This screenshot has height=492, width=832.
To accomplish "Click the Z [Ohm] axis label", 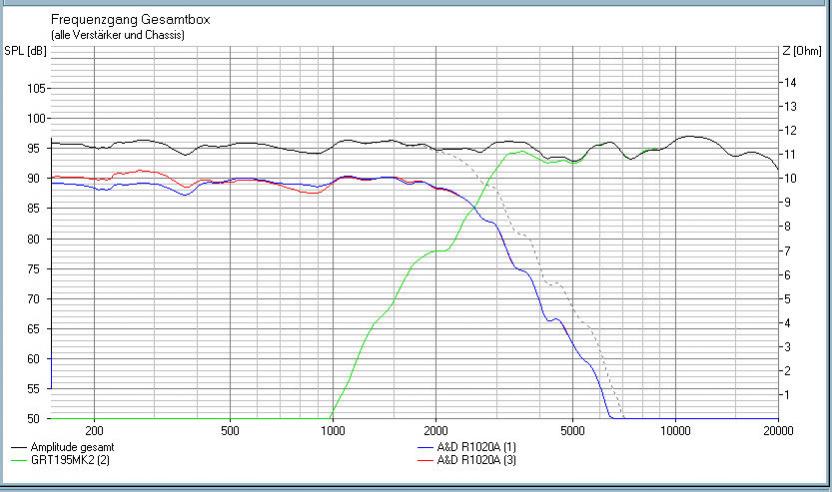I will point(802,51).
